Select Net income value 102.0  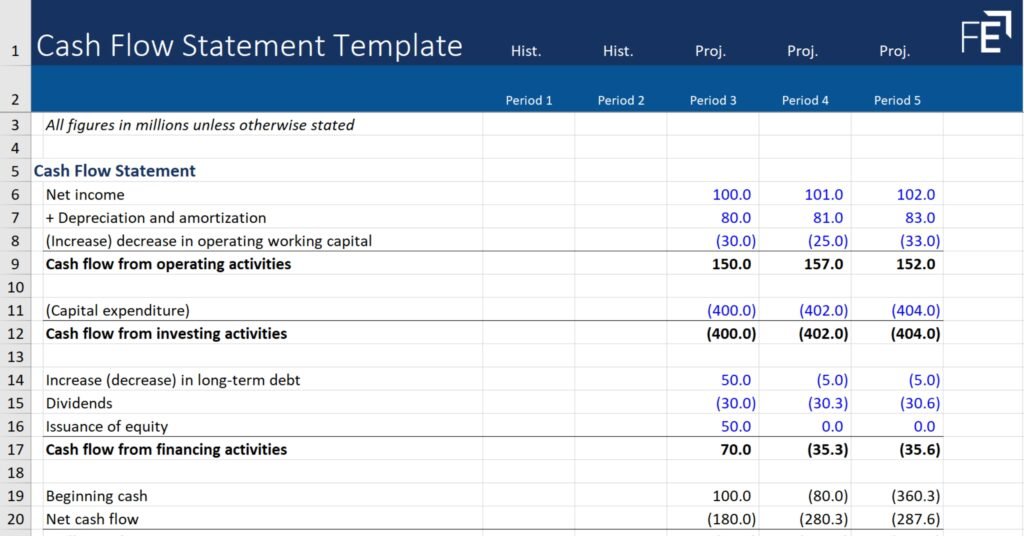point(916,195)
